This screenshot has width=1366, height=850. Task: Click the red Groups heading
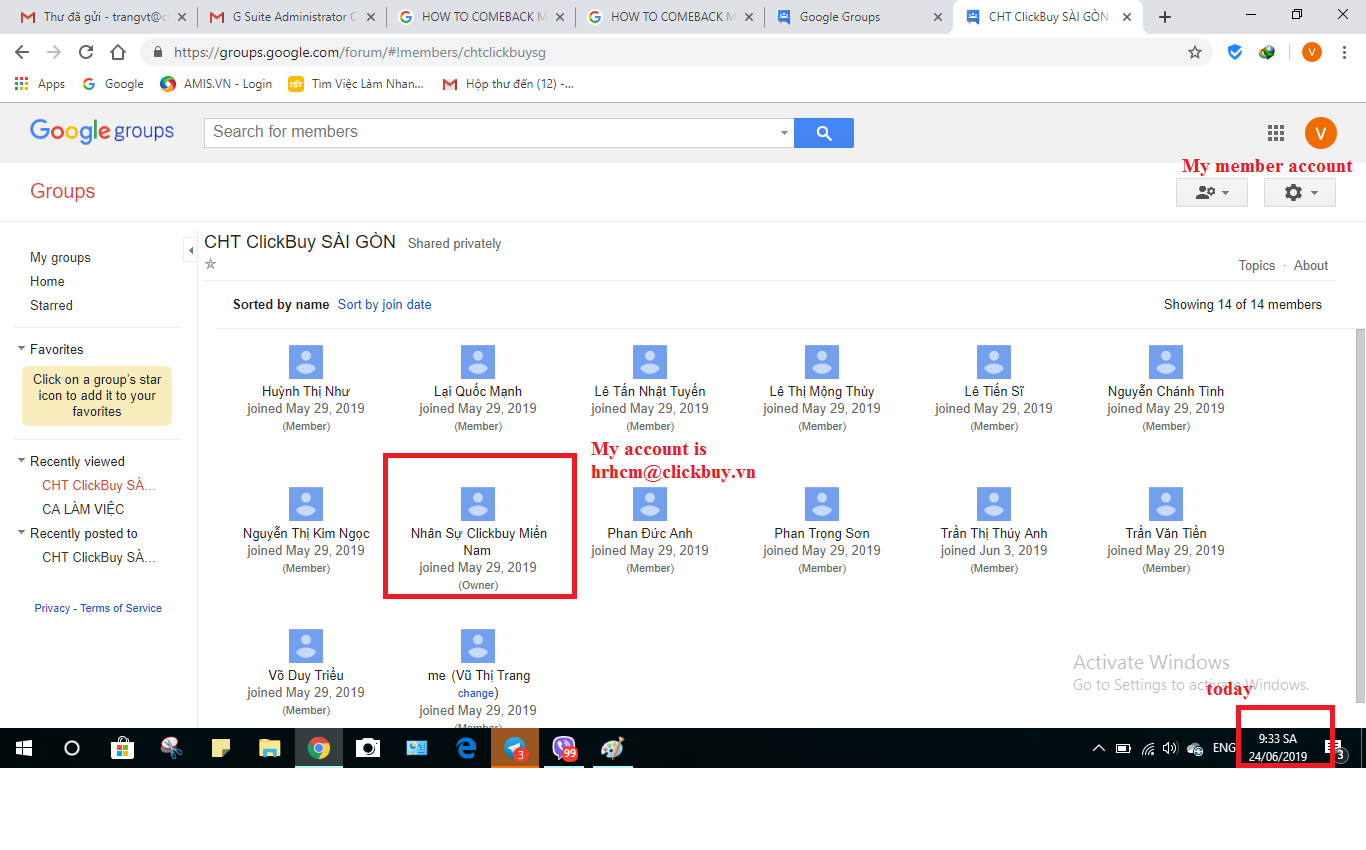62,191
